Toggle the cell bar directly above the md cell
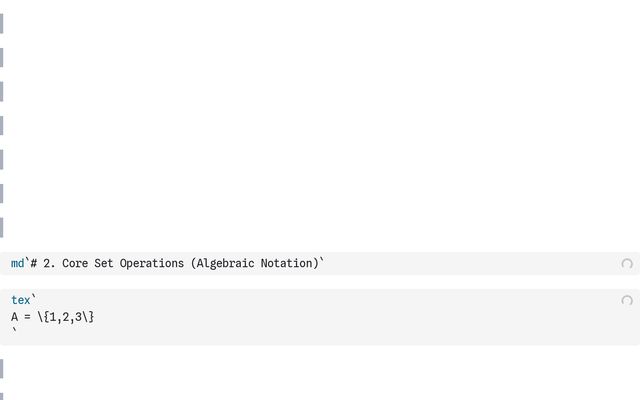Viewport: 640px width, 400px height. tap(2, 227)
